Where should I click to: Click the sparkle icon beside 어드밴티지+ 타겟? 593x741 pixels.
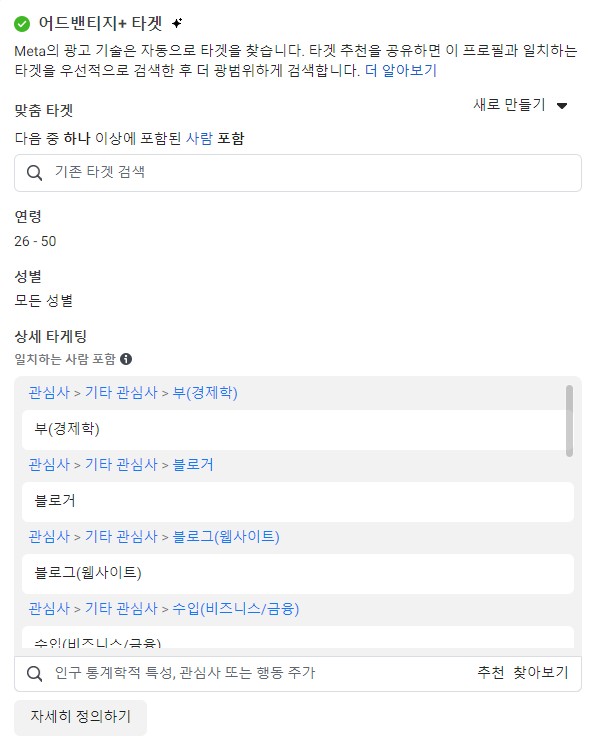[x=177, y=23]
